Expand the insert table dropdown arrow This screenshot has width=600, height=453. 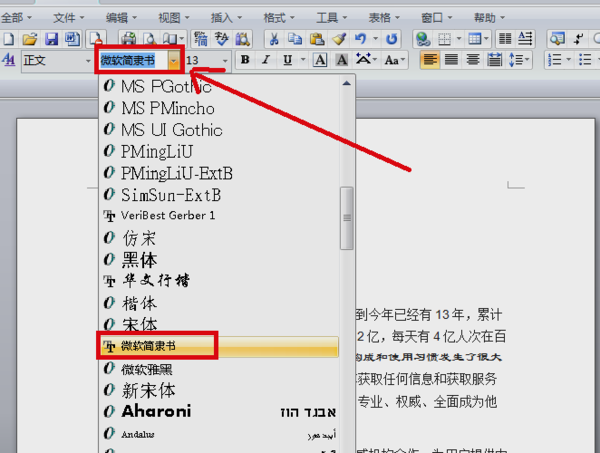click(x=486, y=39)
